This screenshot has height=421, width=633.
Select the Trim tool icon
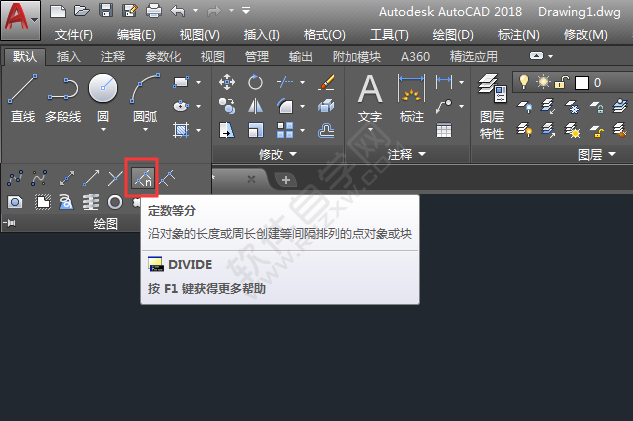coord(285,82)
